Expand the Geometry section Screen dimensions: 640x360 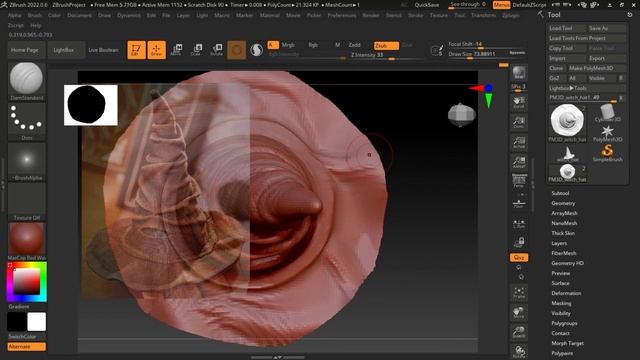click(x=563, y=203)
